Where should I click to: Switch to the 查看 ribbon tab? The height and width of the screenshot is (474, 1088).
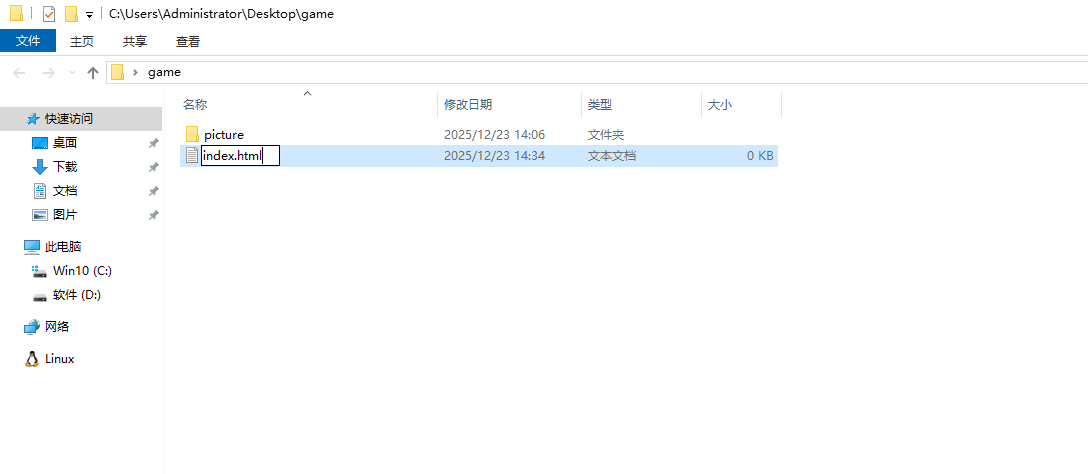click(x=188, y=41)
